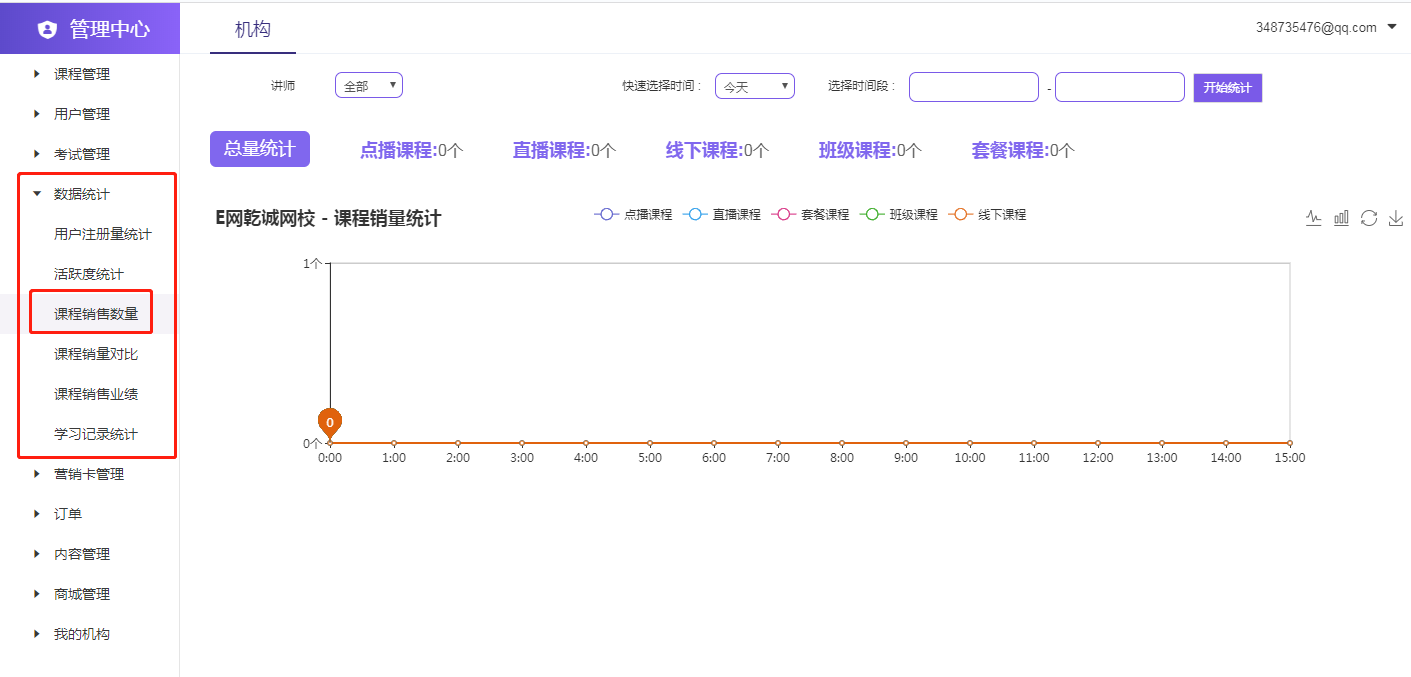Viewport: 1411px width, 677px height.
Task: Switch chart to bar view icon
Action: pos(1342,218)
